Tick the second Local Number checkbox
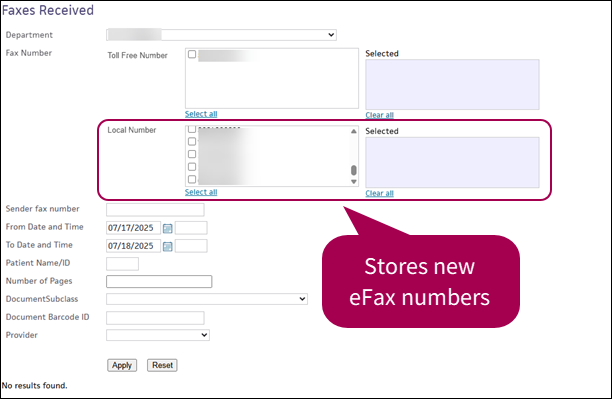The image size is (612, 399). [x=192, y=141]
